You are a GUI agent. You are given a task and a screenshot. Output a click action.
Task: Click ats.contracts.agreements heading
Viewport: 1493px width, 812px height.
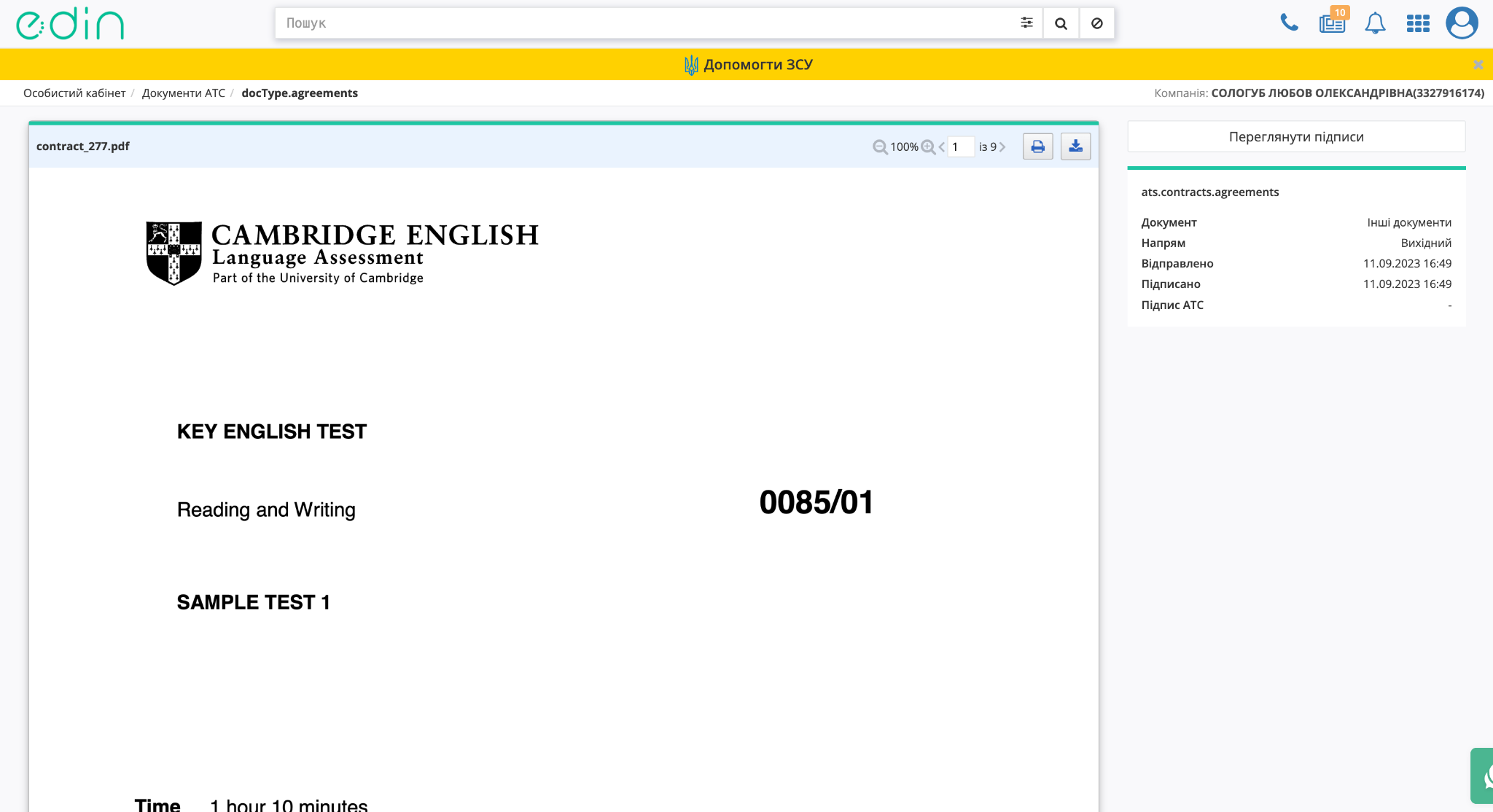point(1210,192)
